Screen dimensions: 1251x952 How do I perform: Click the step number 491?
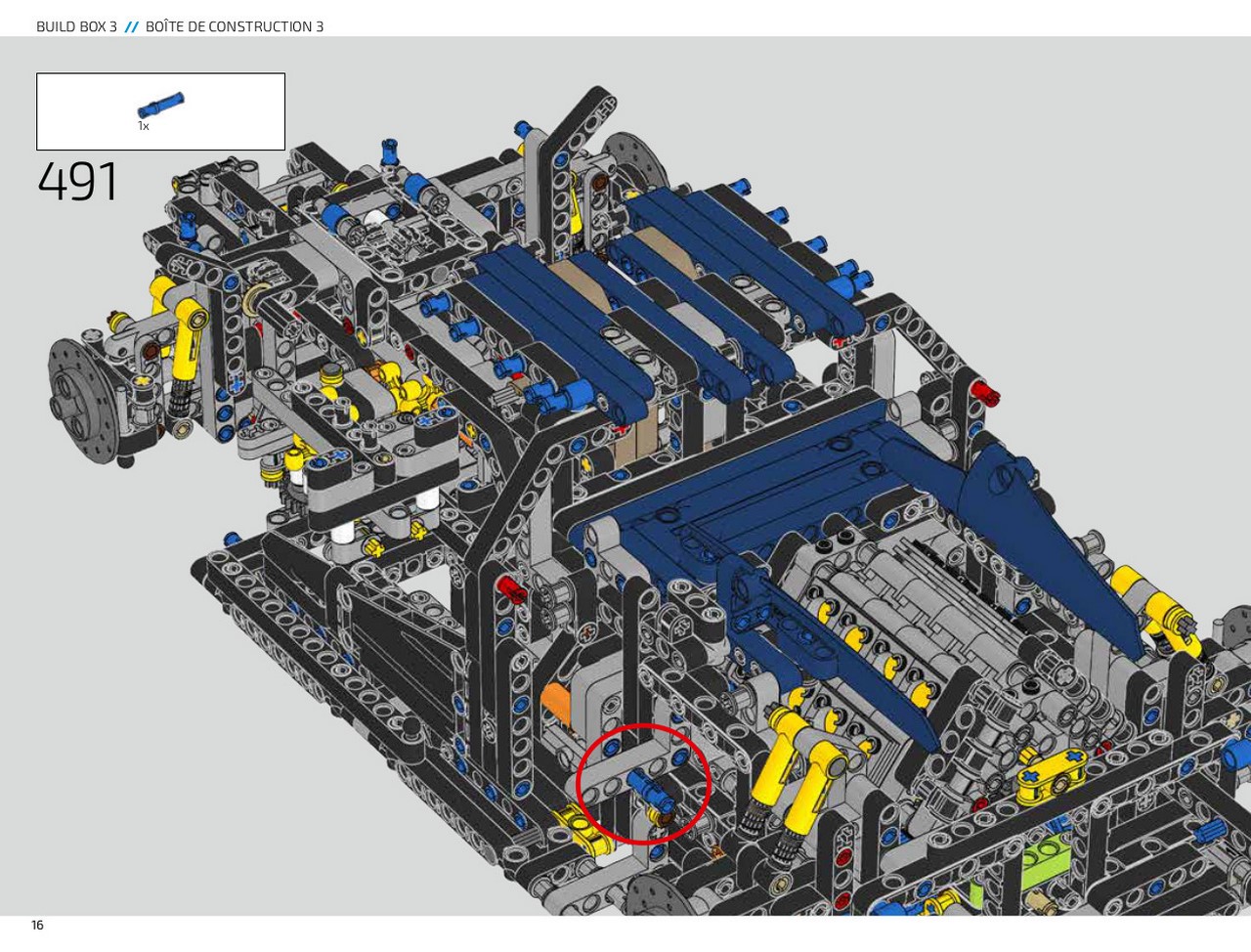78,182
